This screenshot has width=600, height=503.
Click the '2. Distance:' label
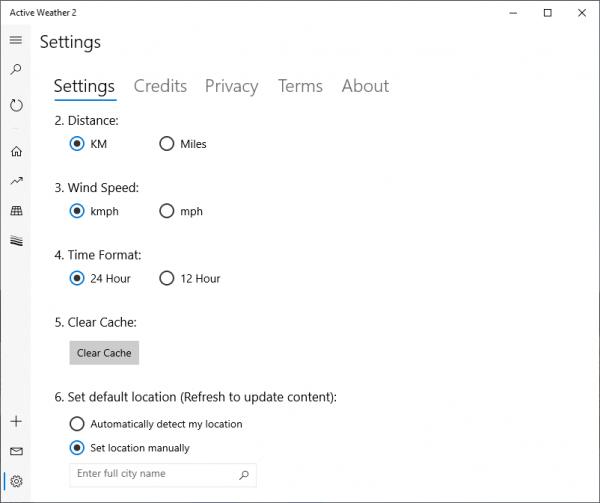pyautogui.click(x=86, y=120)
